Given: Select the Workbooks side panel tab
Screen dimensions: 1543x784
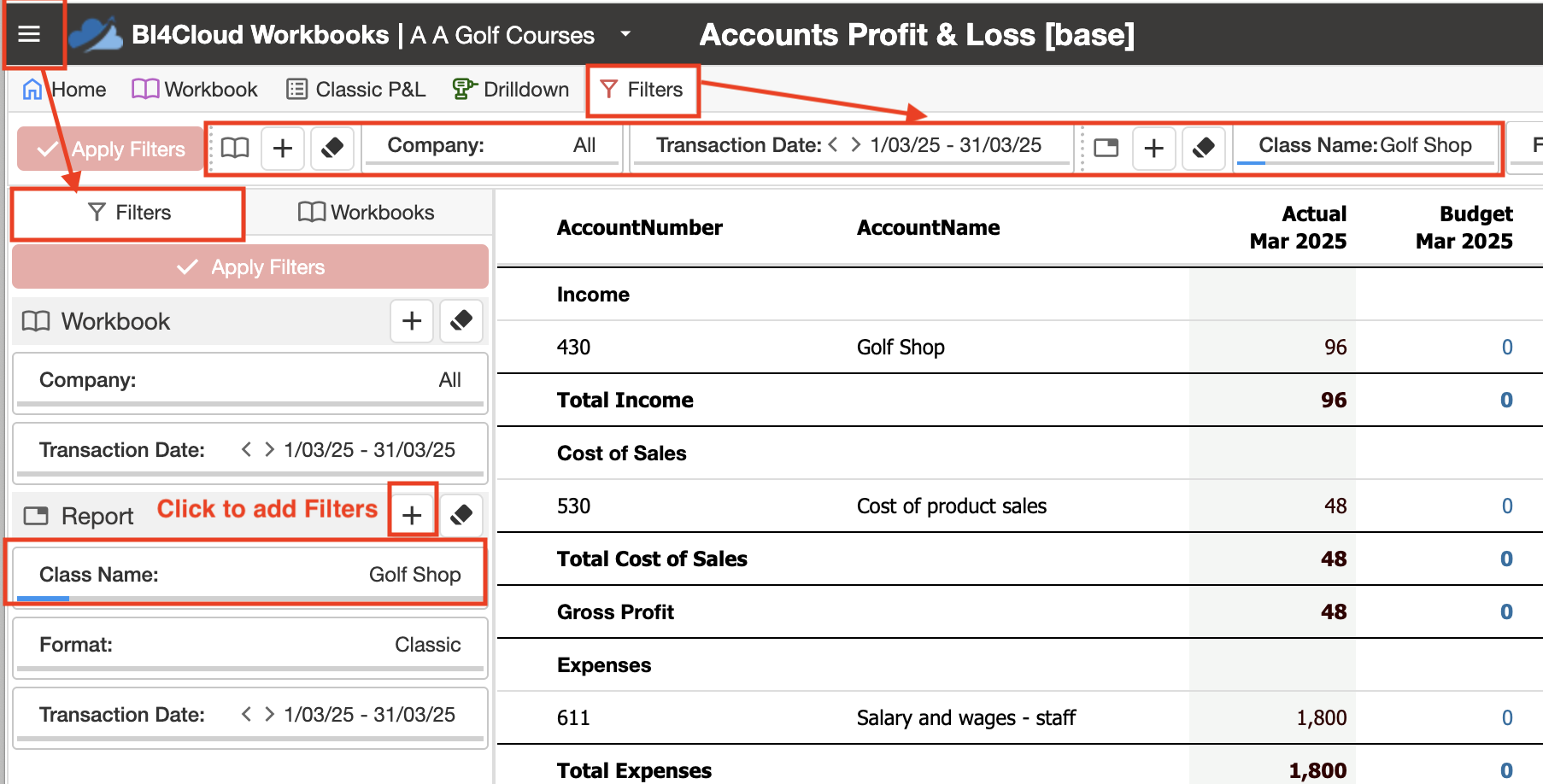Looking at the screenshot, I should pyautogui.click(x=367, y=213).
